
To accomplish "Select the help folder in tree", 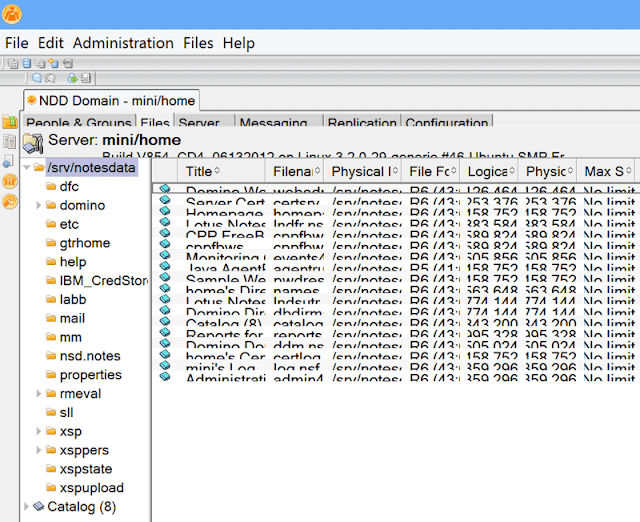I will [x=73, y=262].
